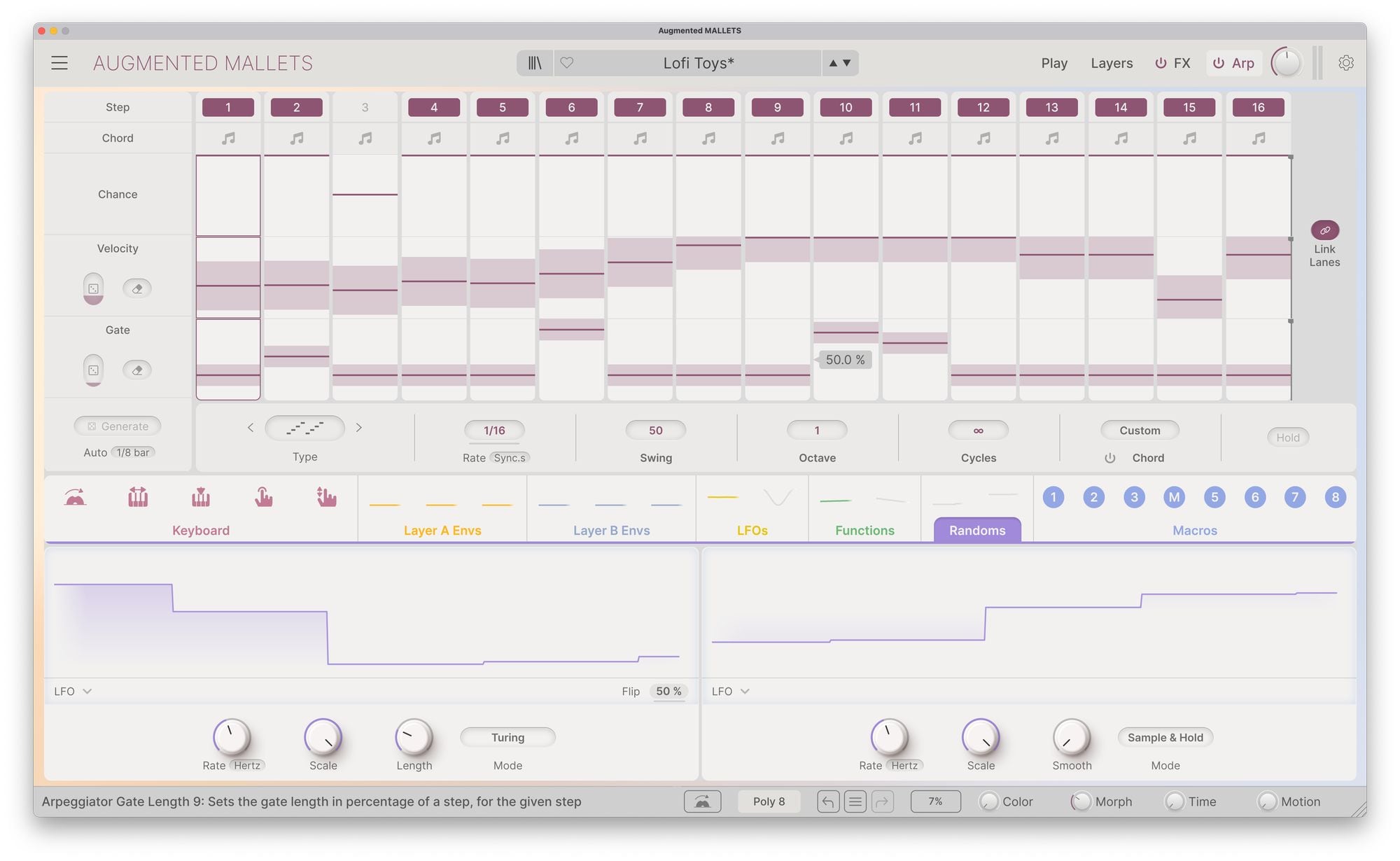Click the redo arrow in the bottom bar
This screenshot has width=1400, height=861.
(882, 801)
